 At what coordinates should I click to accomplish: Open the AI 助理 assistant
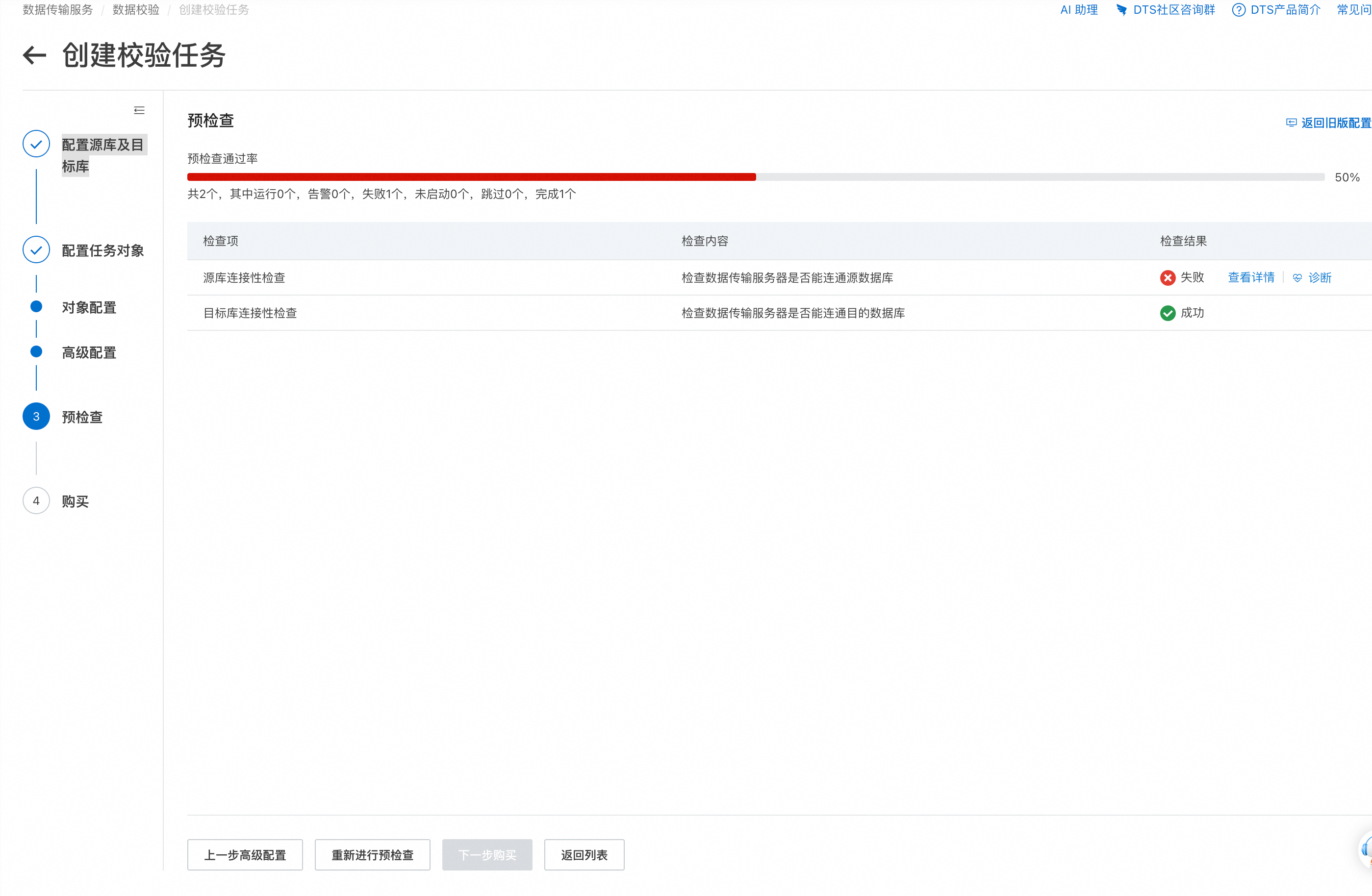tap(1079, 10)
